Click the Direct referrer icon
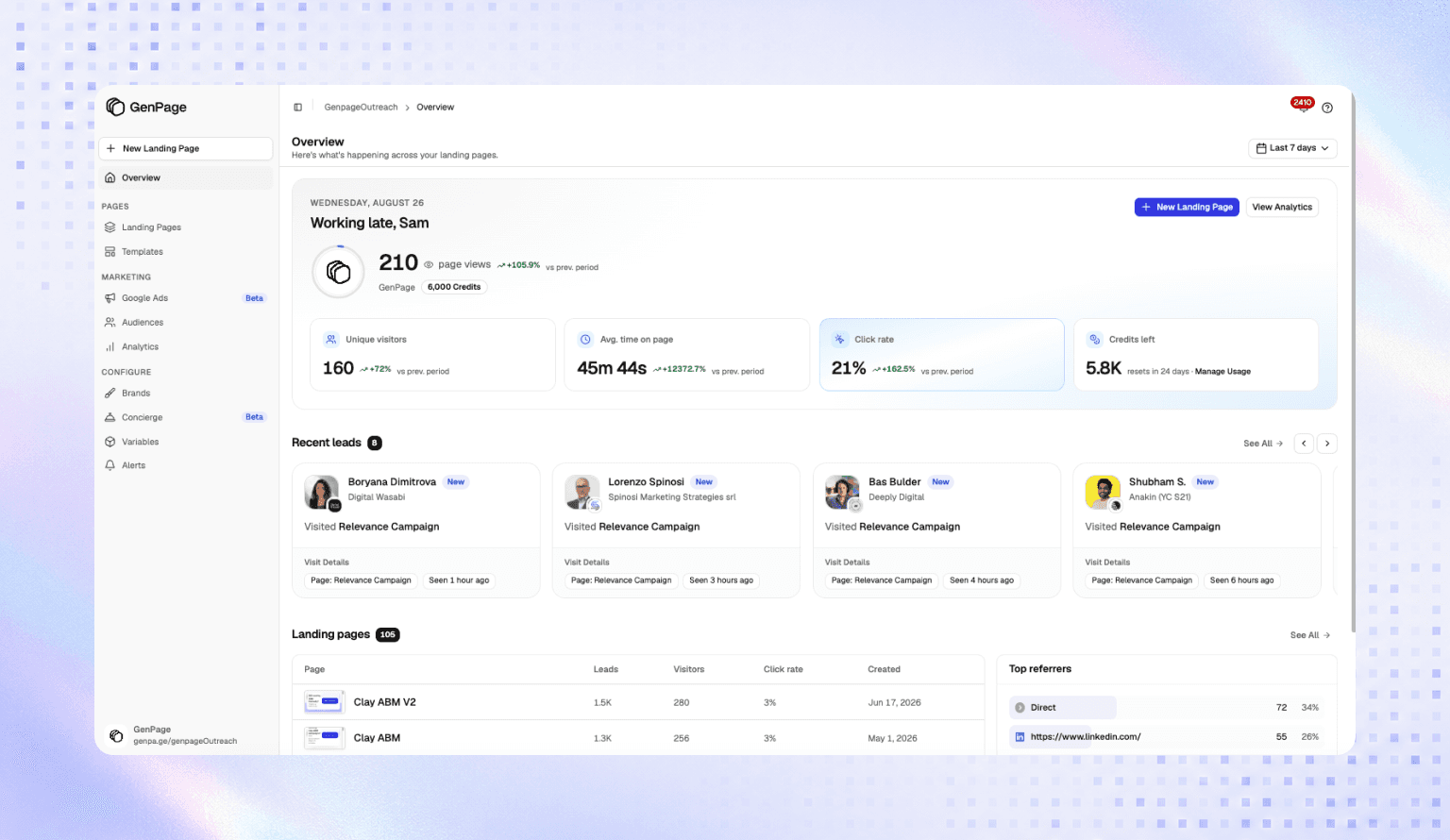The width and height of the screenshot is (1450, 840). click(1020, 708)
